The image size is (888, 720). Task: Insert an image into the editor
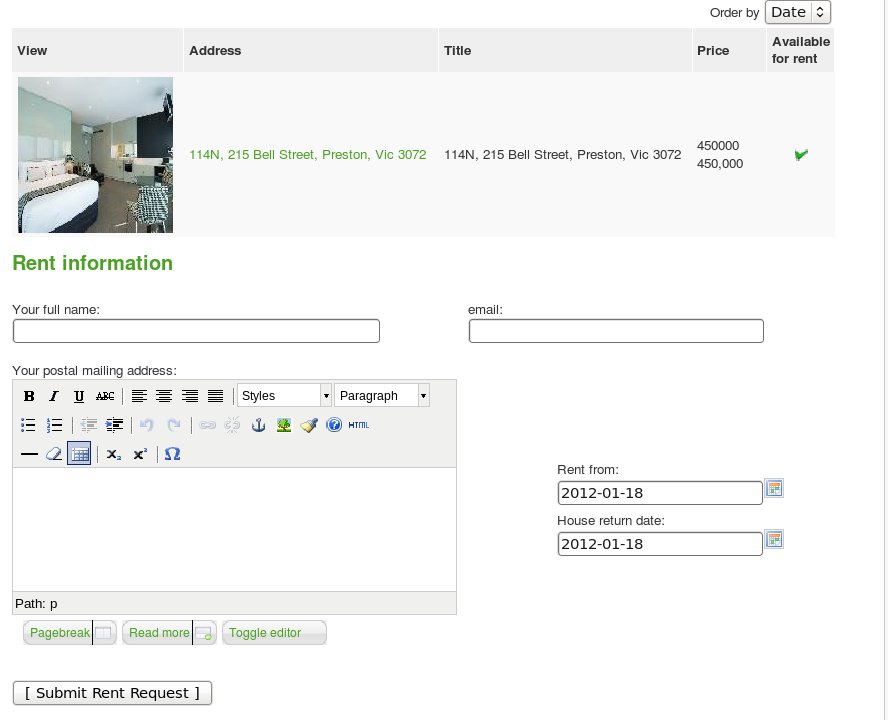point(284,425)
